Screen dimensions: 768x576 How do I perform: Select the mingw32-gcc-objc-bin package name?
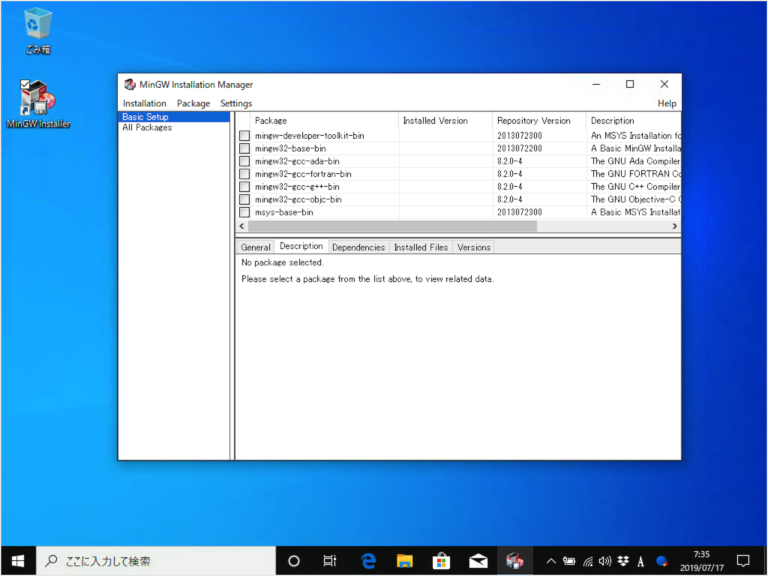tap(298, 199)
